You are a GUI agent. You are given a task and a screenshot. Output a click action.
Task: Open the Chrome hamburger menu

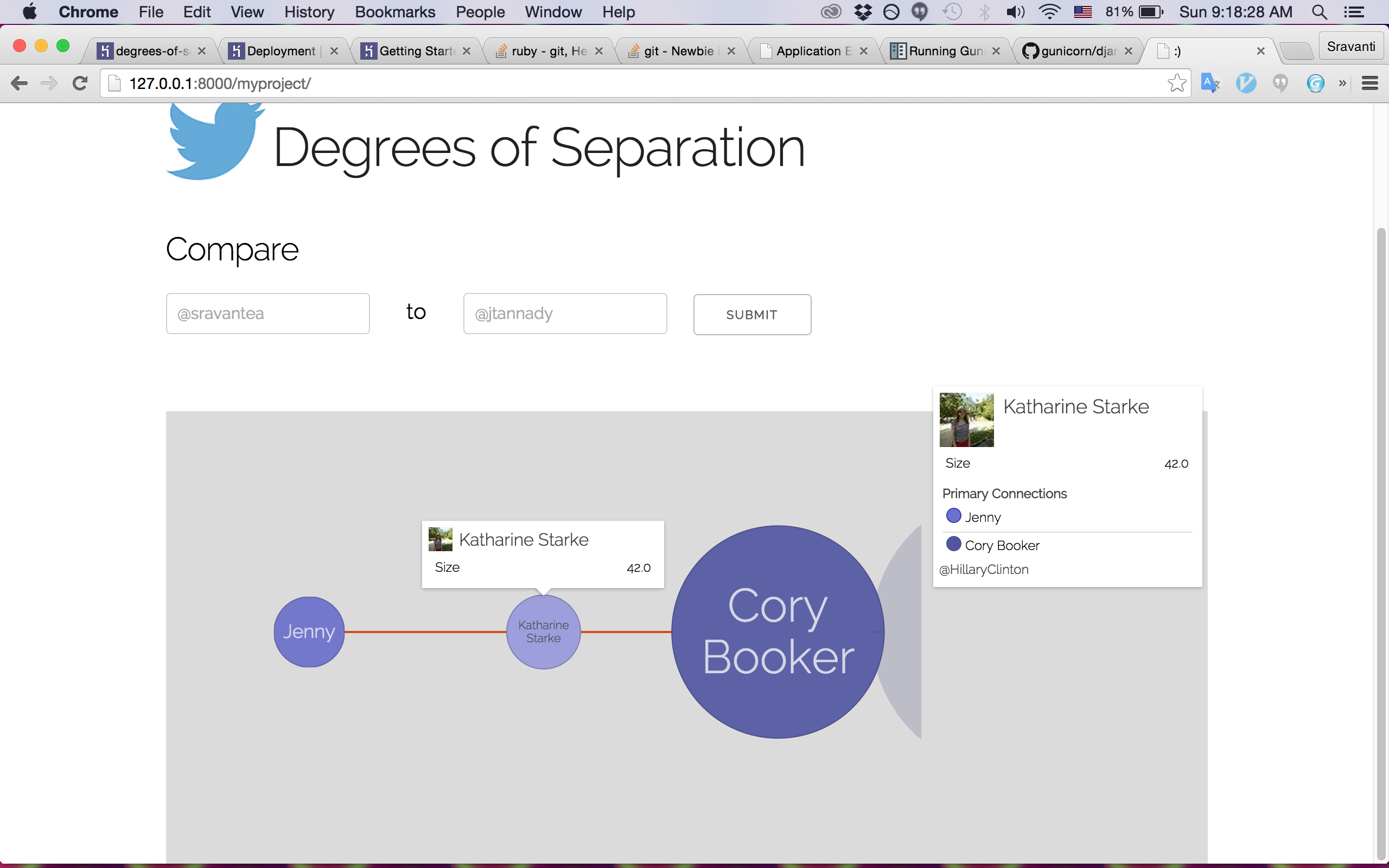1369,84
